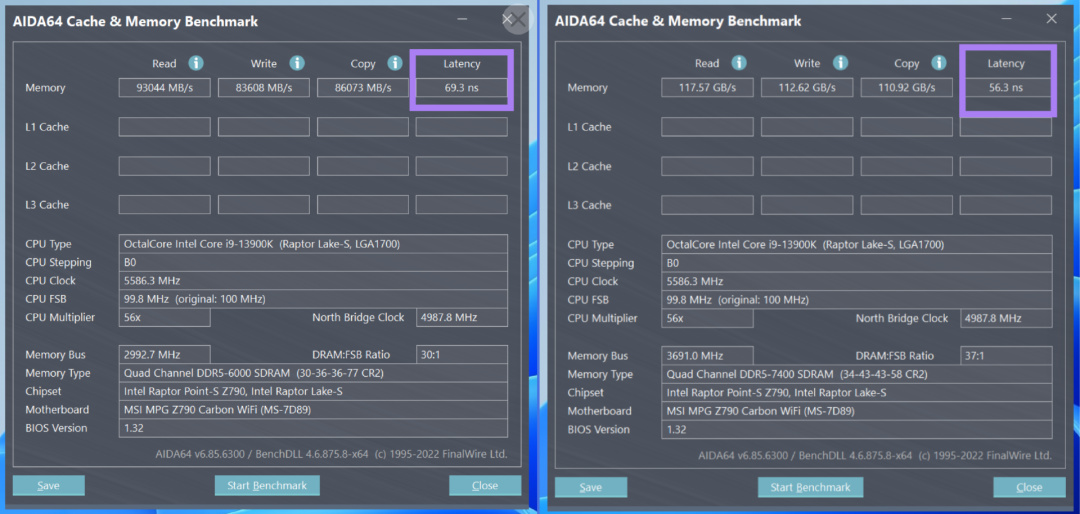Click L3 Cache copy field in left window
This screenshot has height=514, width=1080.
coord(362,205)
